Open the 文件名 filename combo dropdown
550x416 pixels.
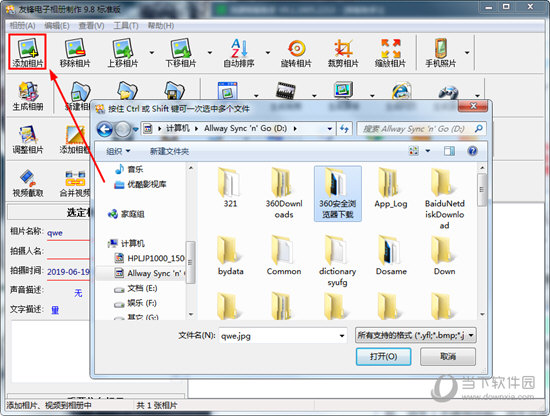coord(342,336)
